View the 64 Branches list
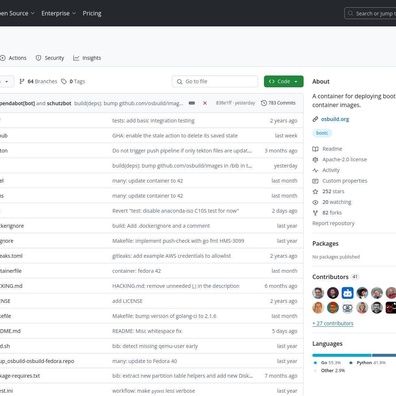 [x=38, y=81]
